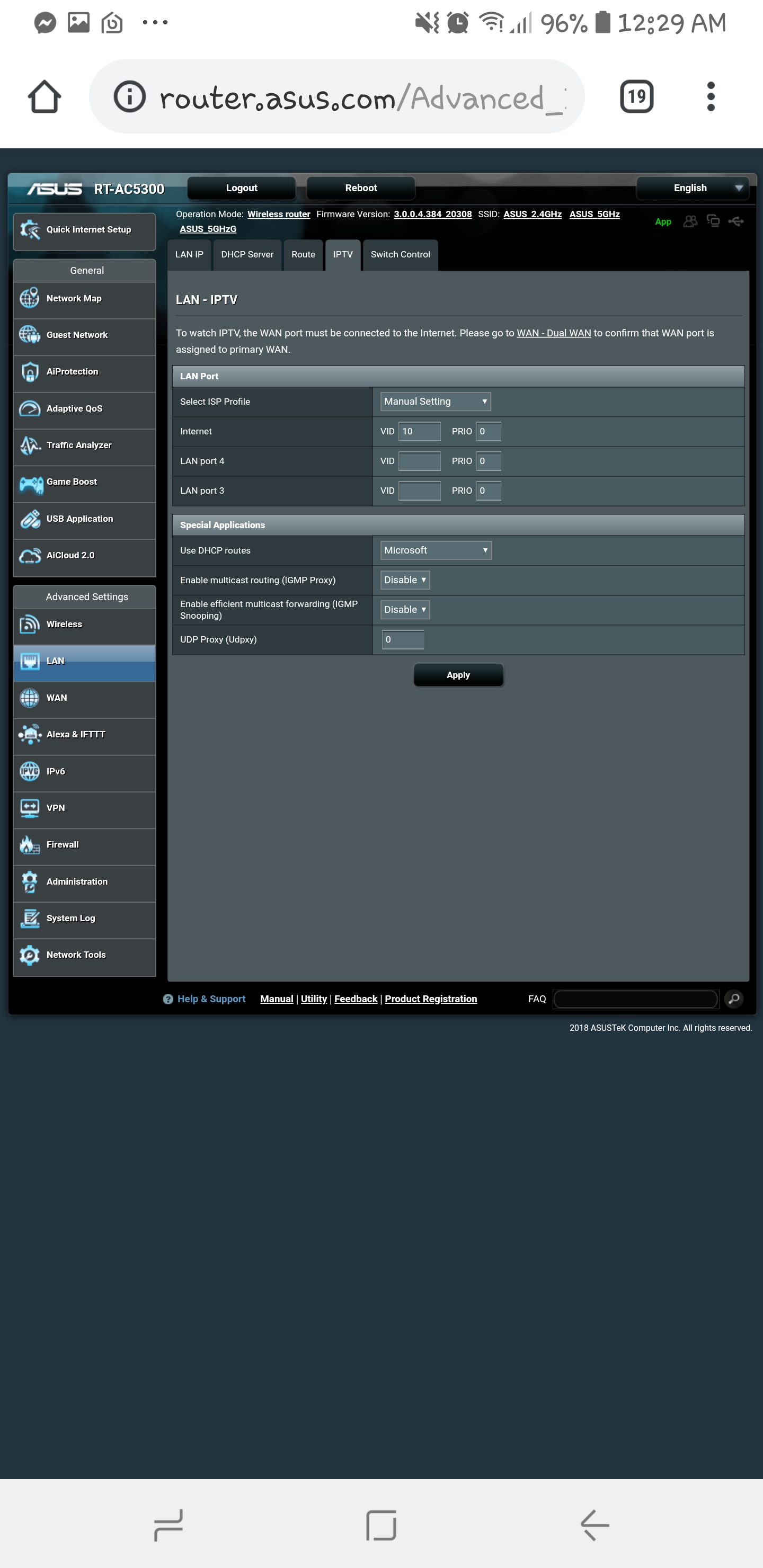Open the USB Application icon
The width and height of the screenshot is (763, 1568).
coord(30,519)
